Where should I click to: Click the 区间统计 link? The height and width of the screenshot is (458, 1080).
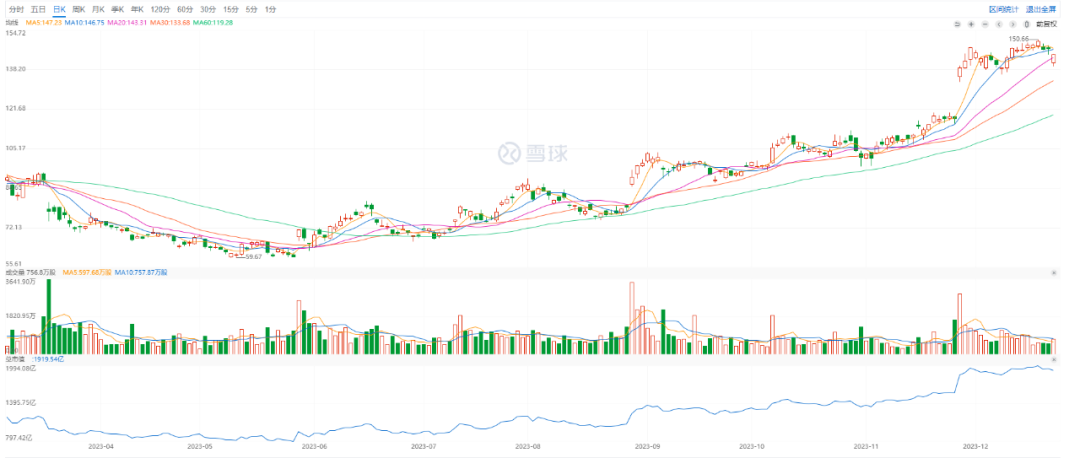[x=1004, y=9]
